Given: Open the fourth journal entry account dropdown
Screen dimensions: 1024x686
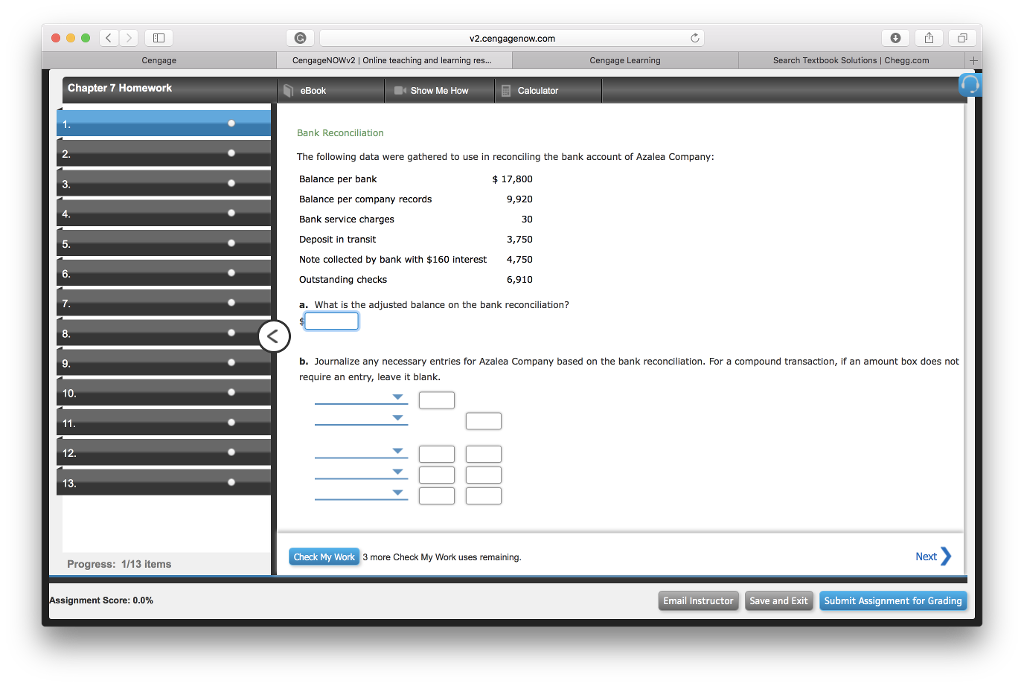Looking at the screenshot, I should tap(361, 472).
